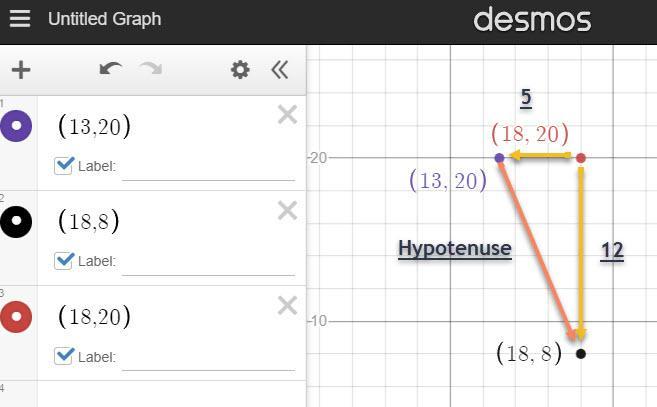Redo the last action

(x=151, y=69)
